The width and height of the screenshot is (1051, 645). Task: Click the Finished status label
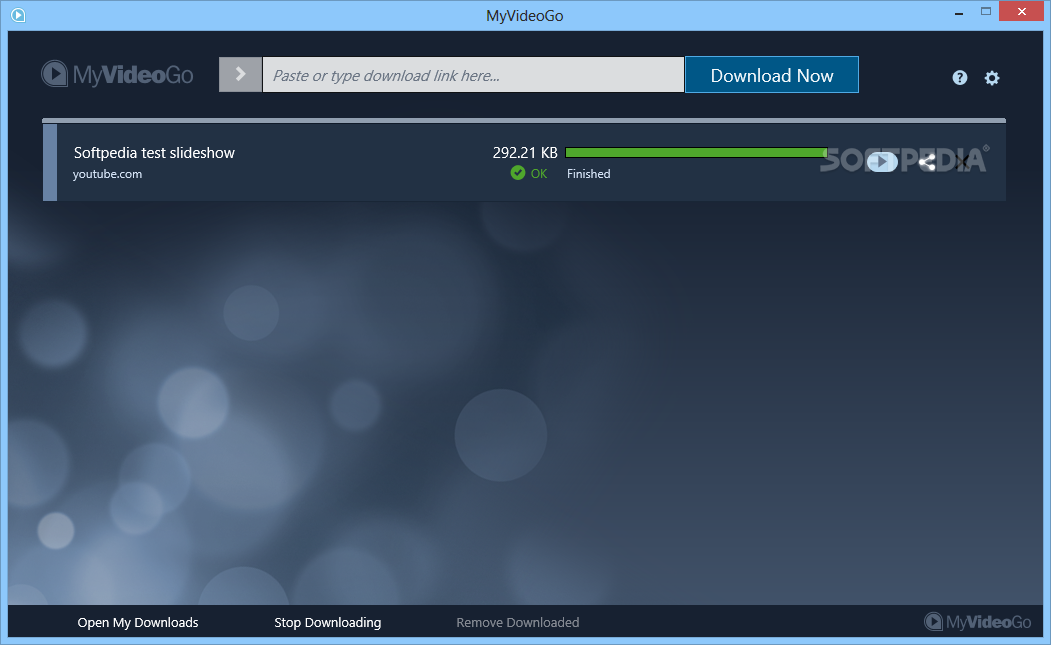point(589,174)
